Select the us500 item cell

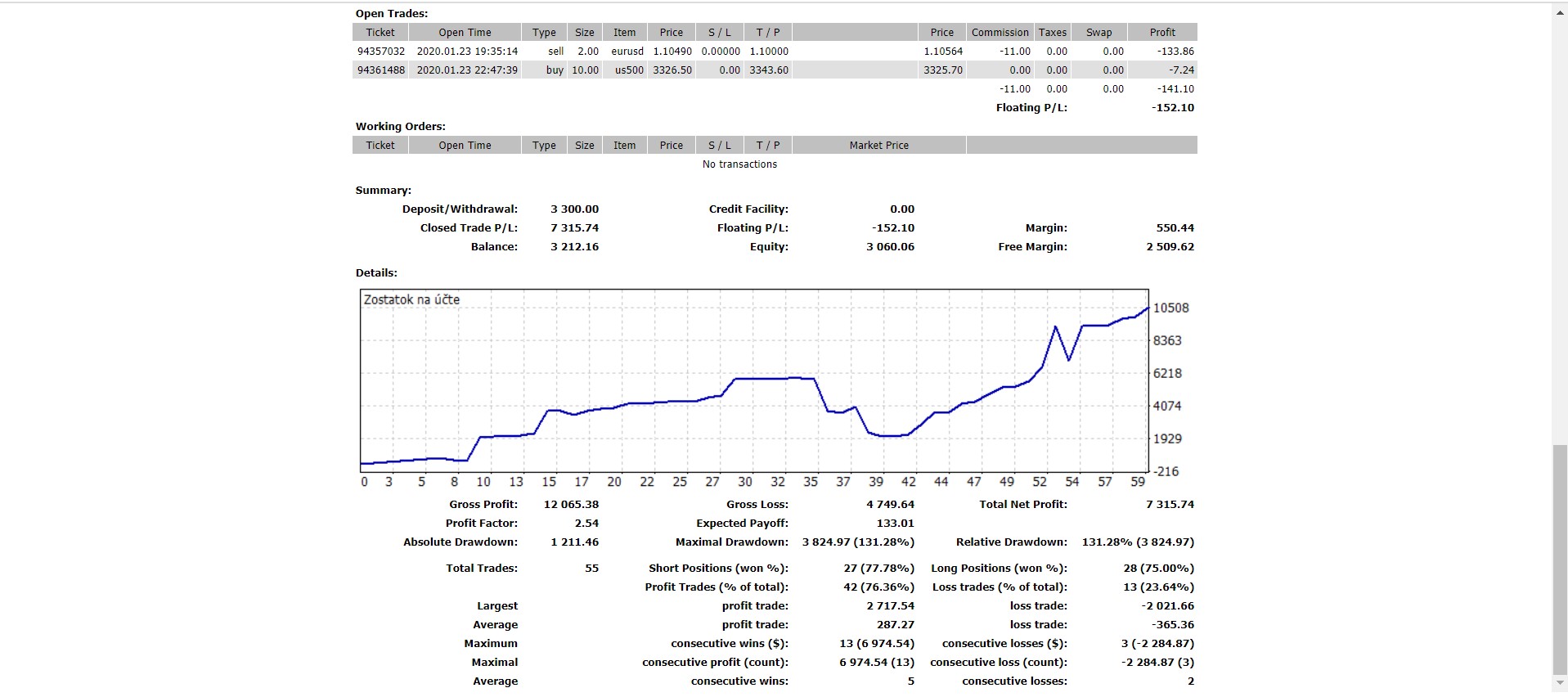point(628,70)
